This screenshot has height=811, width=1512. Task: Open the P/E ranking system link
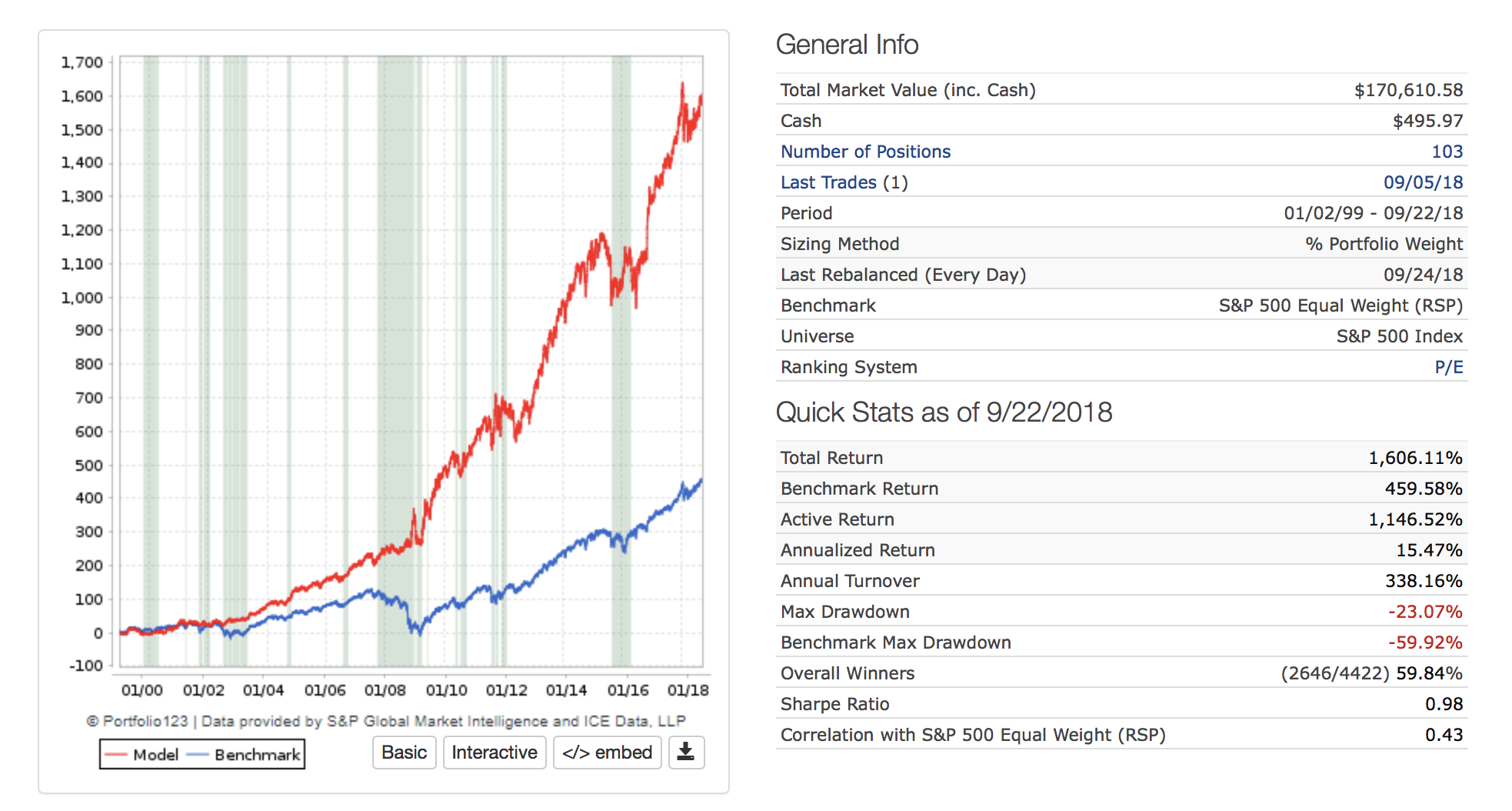coord(1448,367)
